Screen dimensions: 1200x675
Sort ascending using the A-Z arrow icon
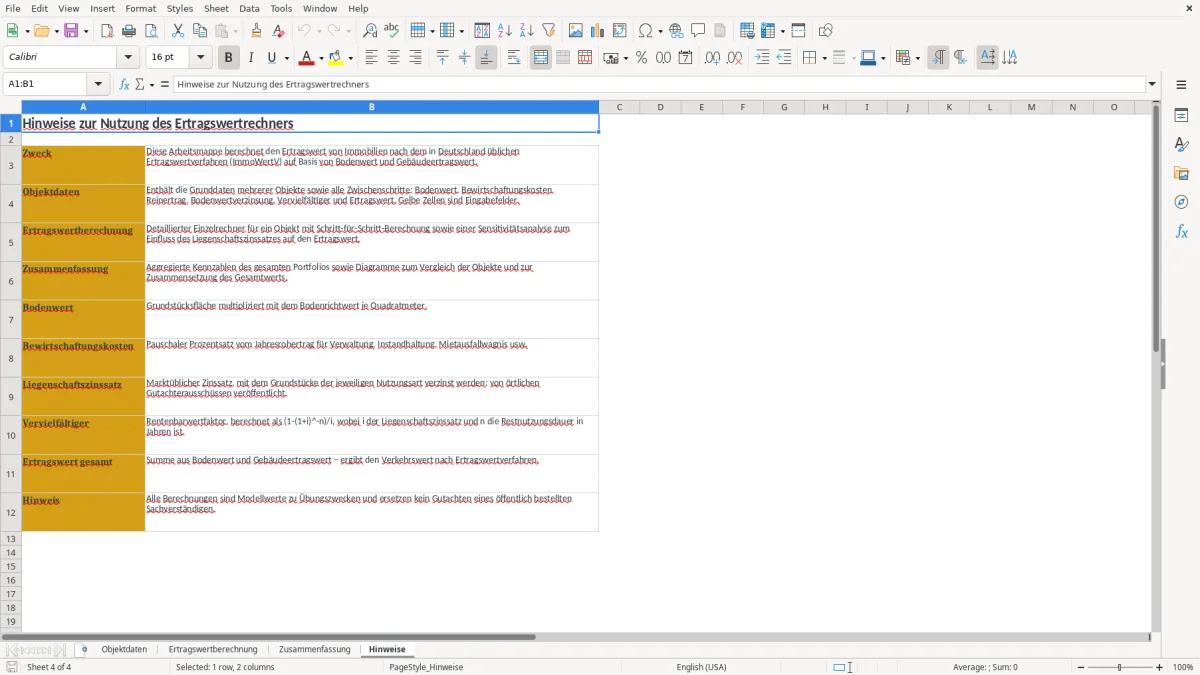click(505, 31)
